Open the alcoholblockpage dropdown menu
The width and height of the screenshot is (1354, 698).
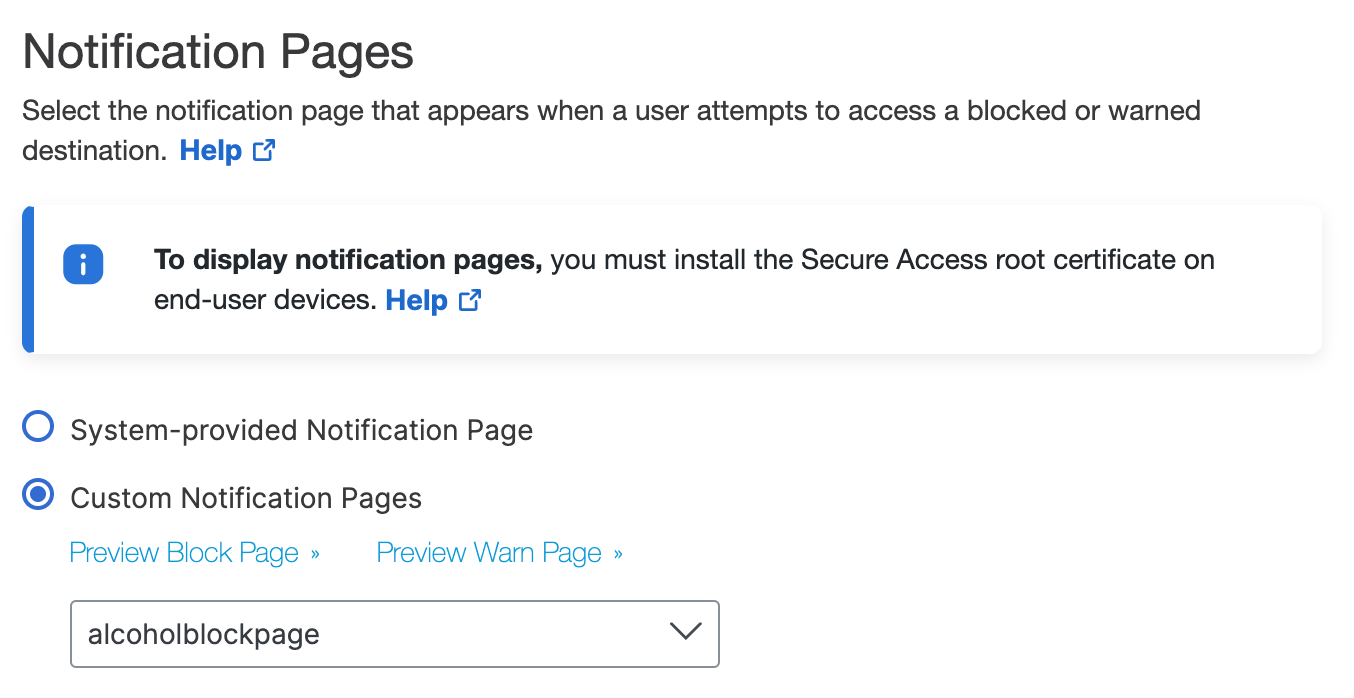click(395, 633)
